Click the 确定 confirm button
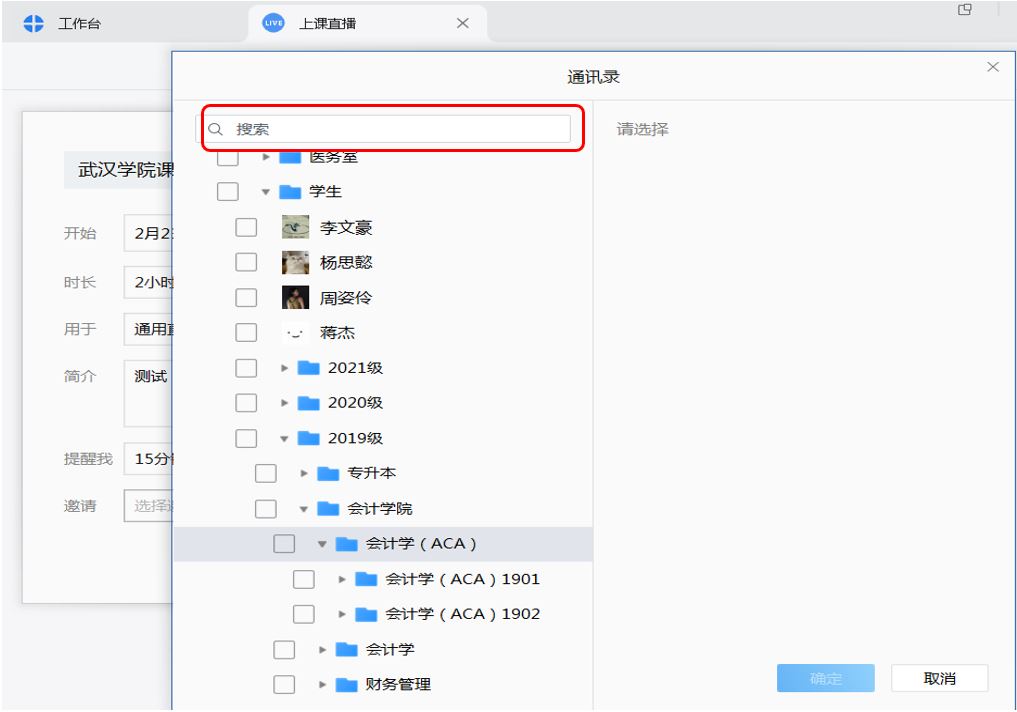Image resolution: width=1017 pixels, height=712 pixels. click(x=825, y=679)
